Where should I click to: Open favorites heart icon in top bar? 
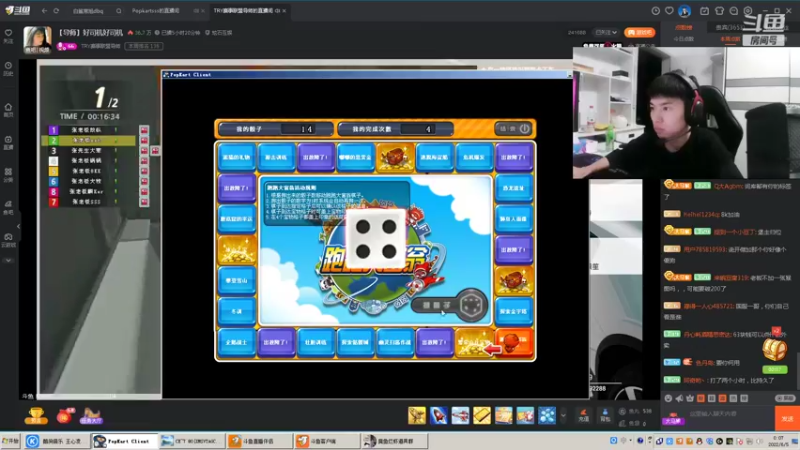pos(669,11)
